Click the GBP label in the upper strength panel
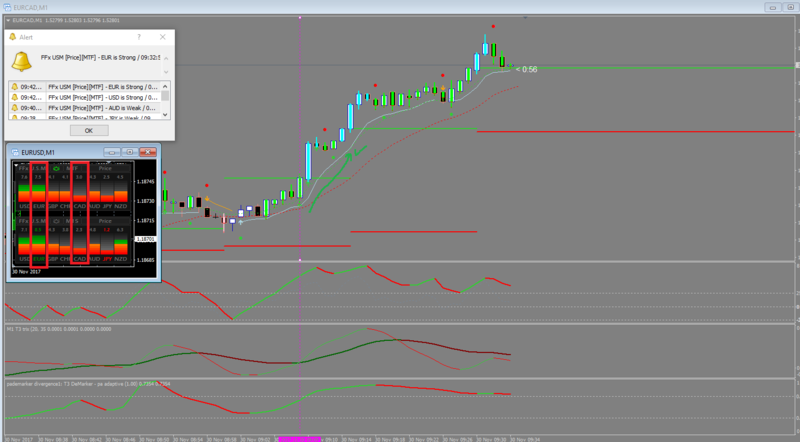This screenshot has width=800, height=442. pos(54,206)
